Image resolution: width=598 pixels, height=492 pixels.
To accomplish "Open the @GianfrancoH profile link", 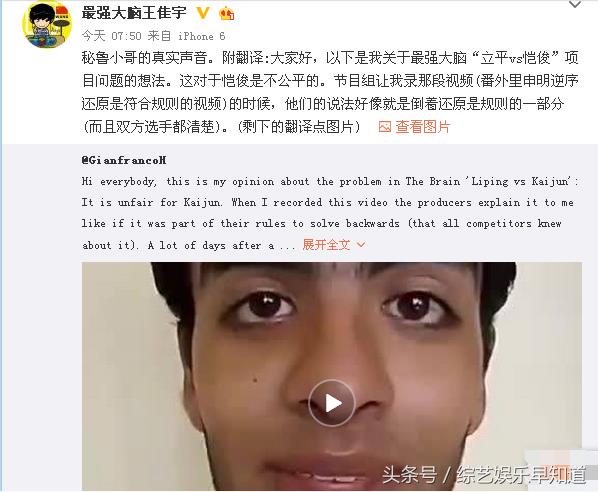I will point(124,160).
